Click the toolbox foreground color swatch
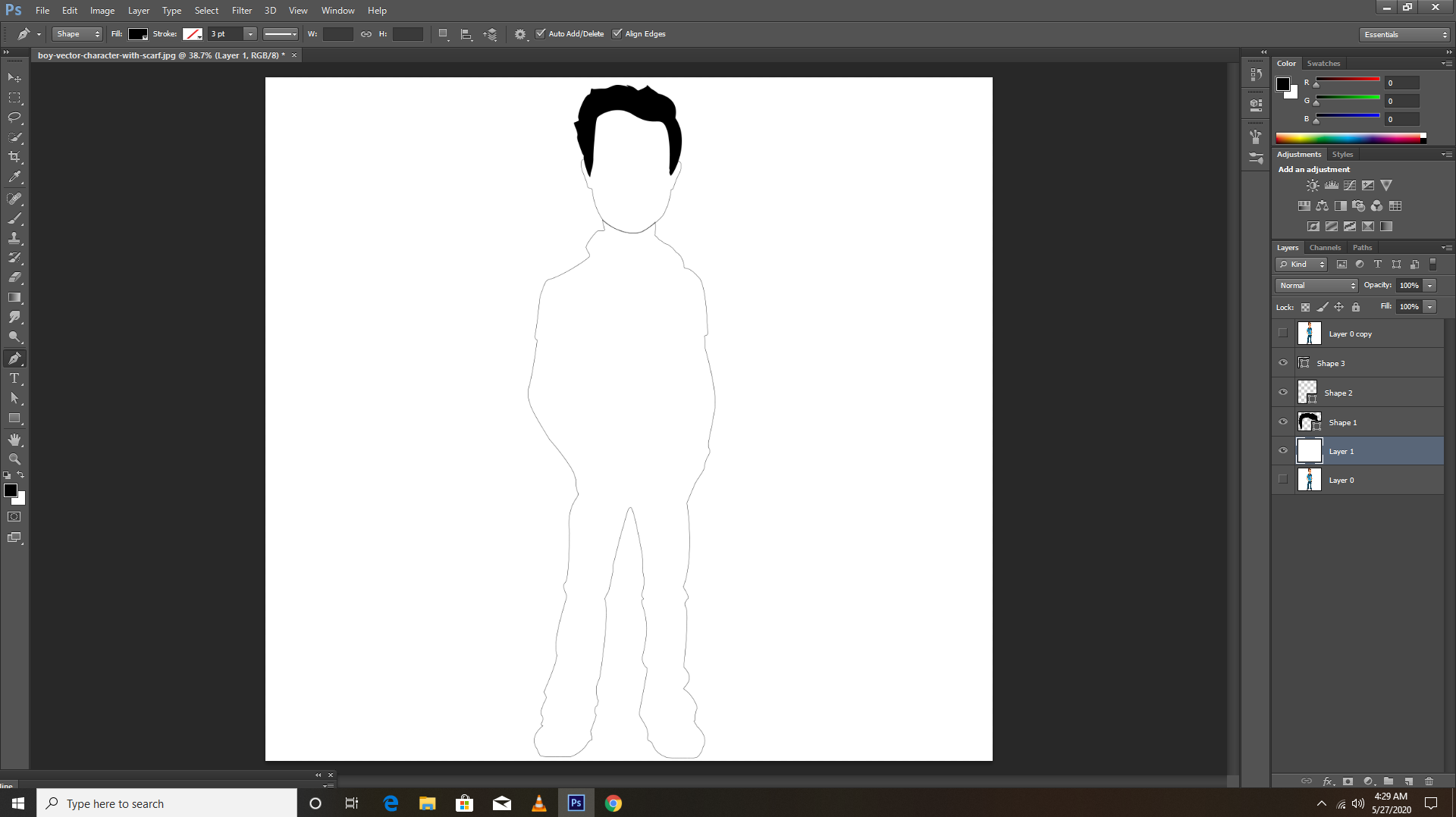Screen dimensions: 1456x817 click(x=11, y=490)
